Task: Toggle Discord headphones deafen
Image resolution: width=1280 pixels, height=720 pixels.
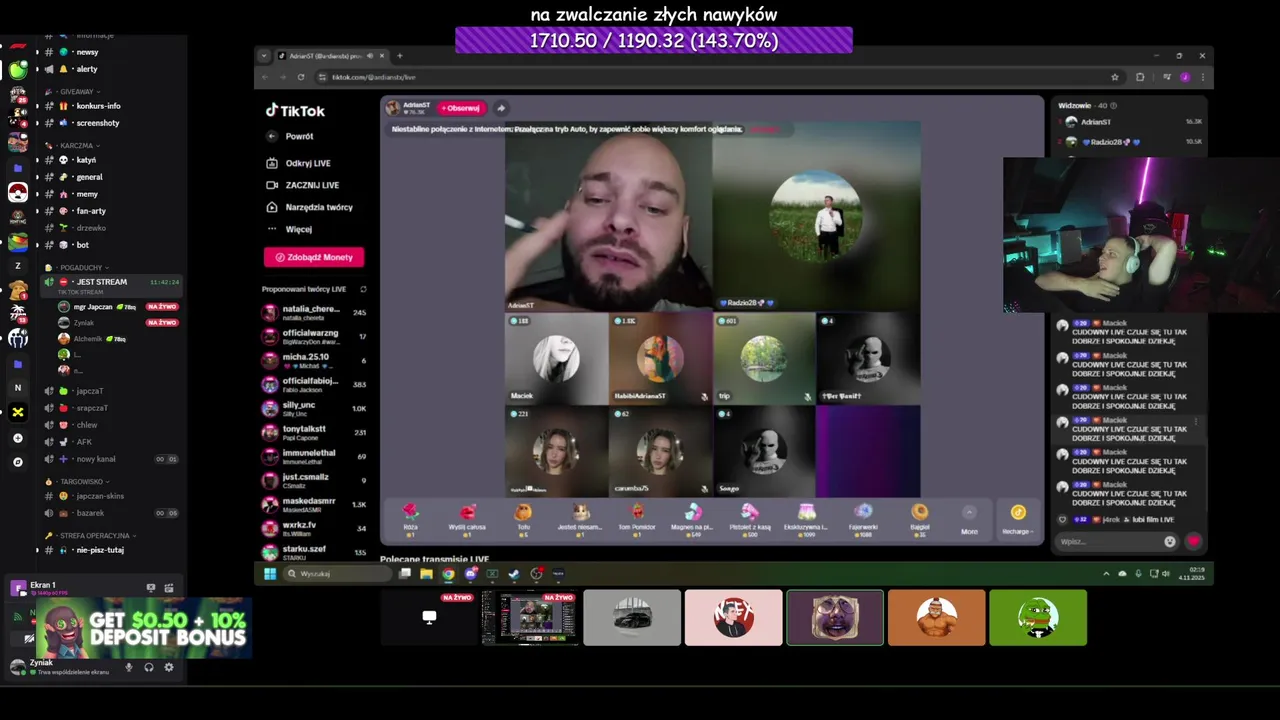Action: click(149, 667)
